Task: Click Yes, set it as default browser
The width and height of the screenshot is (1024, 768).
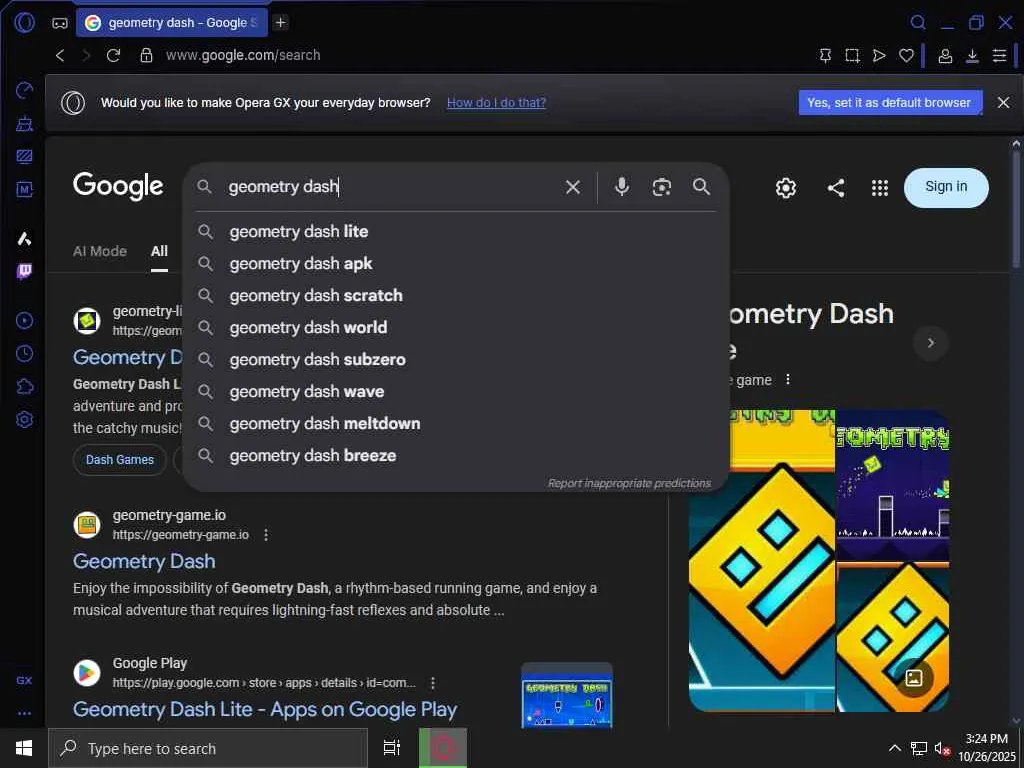Action: pos(890,103)
